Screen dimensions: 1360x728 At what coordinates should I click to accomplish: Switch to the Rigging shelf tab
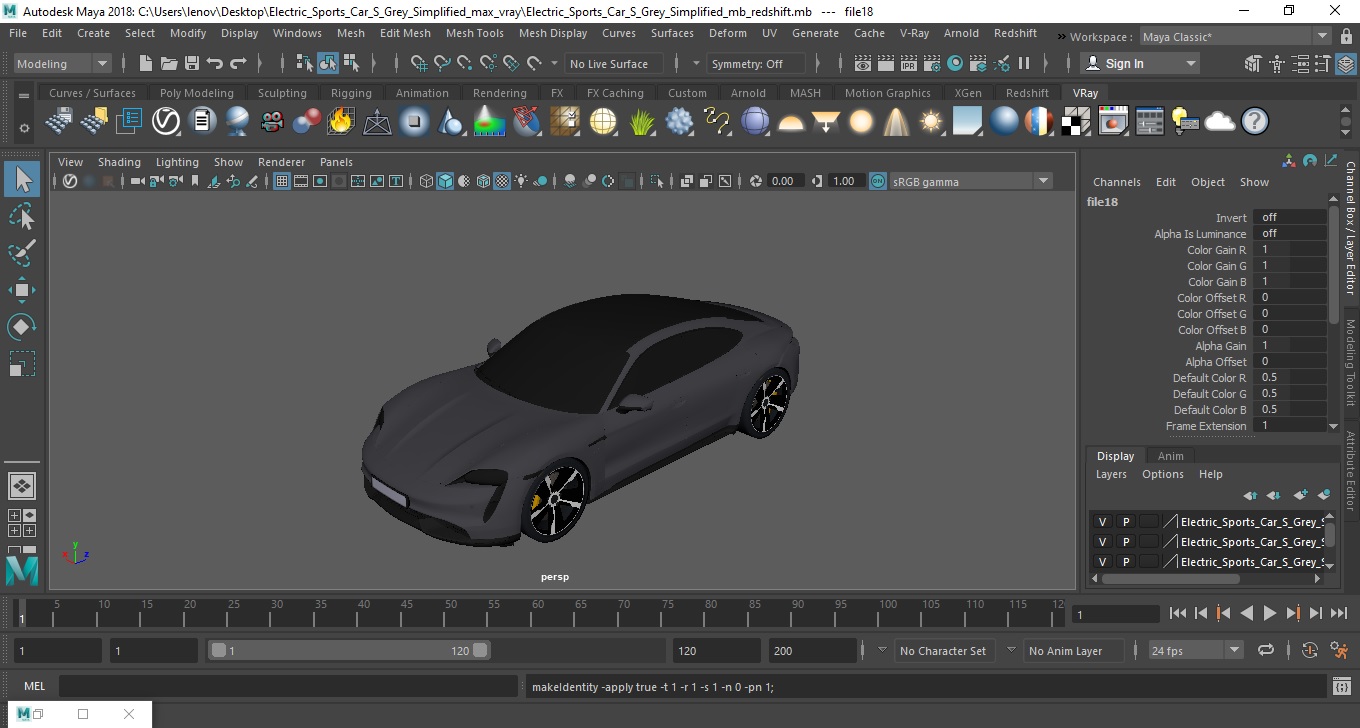[x=351, y=93]
